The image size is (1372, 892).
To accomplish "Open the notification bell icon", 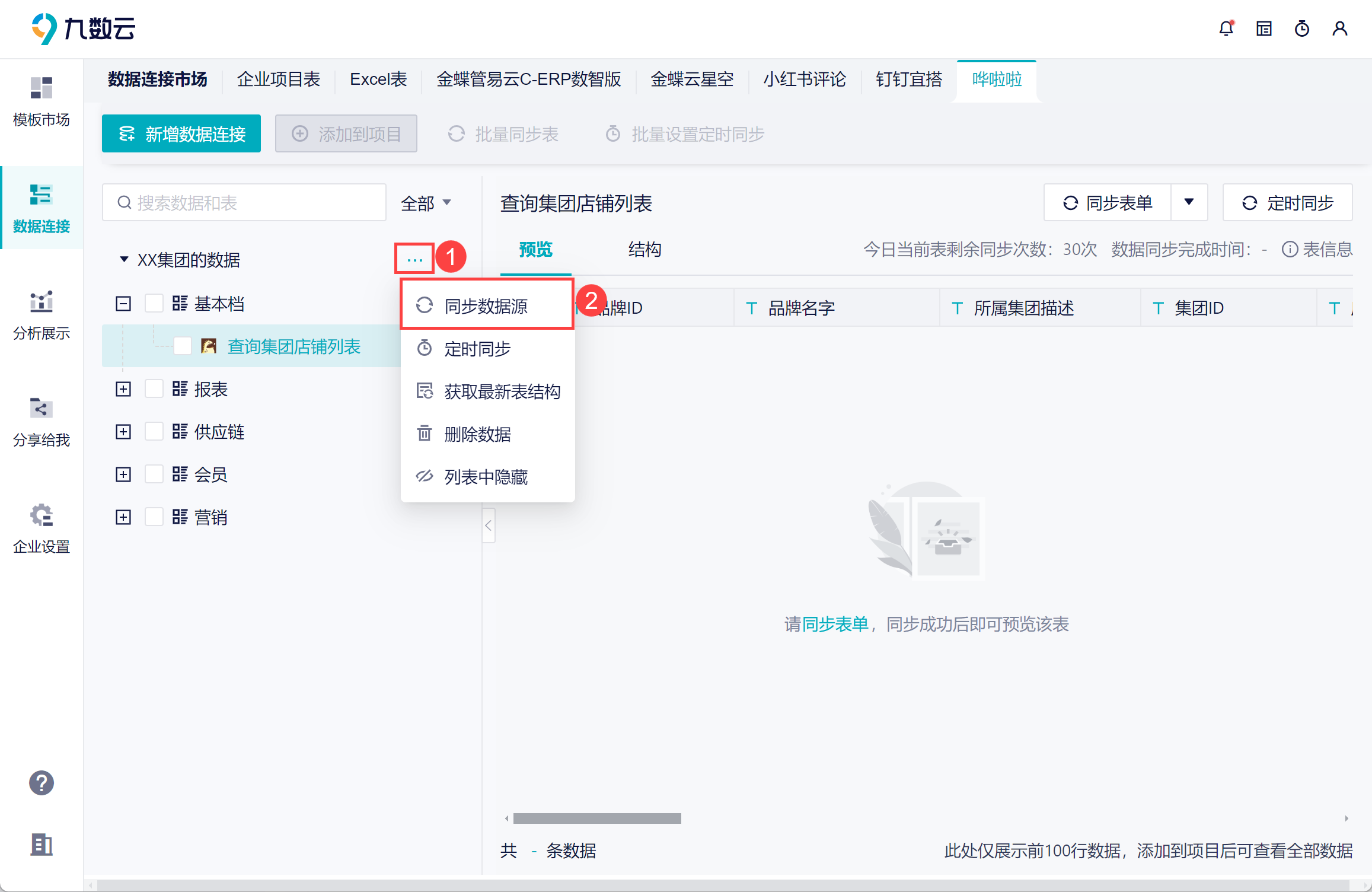I will pos(1226,28).
